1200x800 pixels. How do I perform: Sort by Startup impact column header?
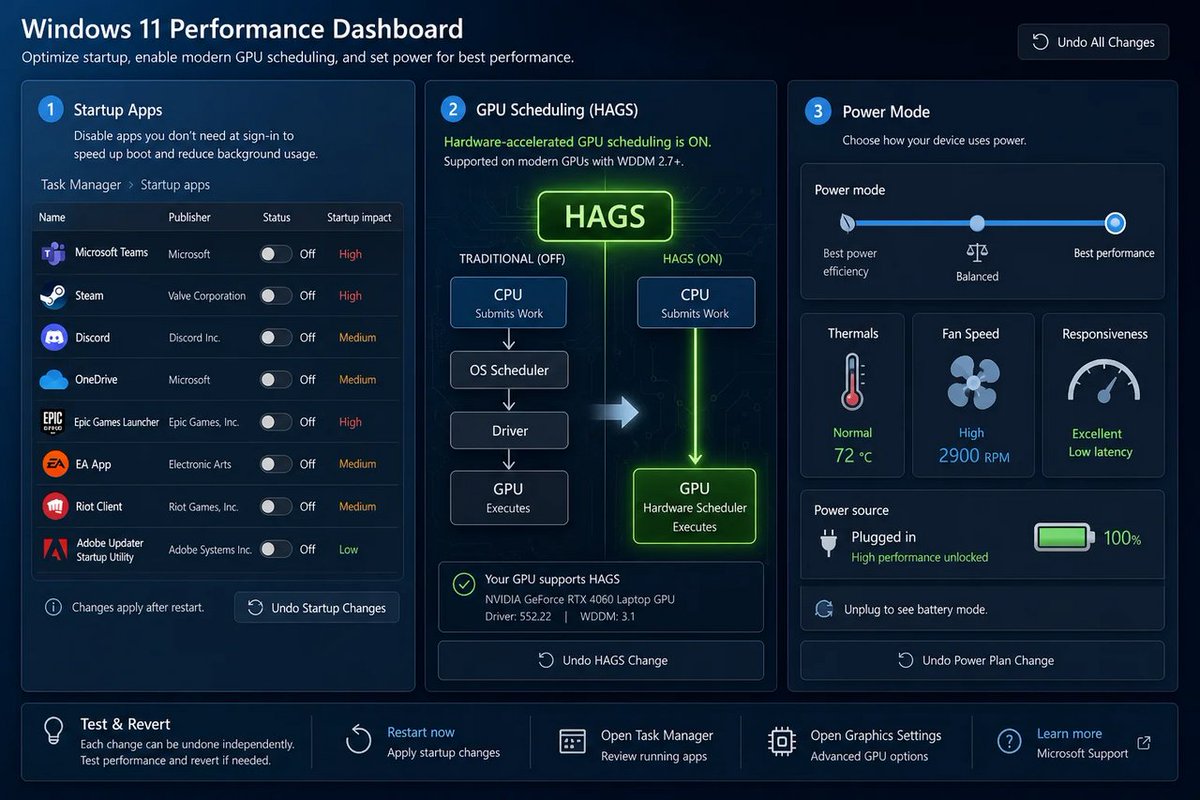(x=359, y=217)
